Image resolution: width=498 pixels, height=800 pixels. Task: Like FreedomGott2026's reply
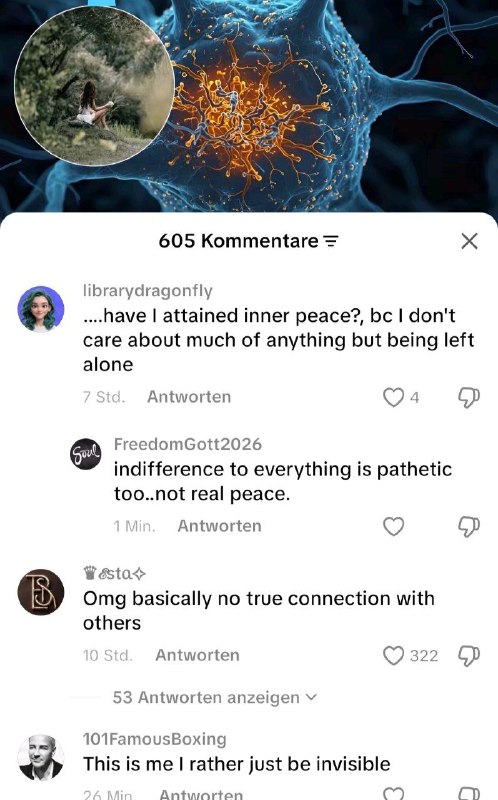393,526
